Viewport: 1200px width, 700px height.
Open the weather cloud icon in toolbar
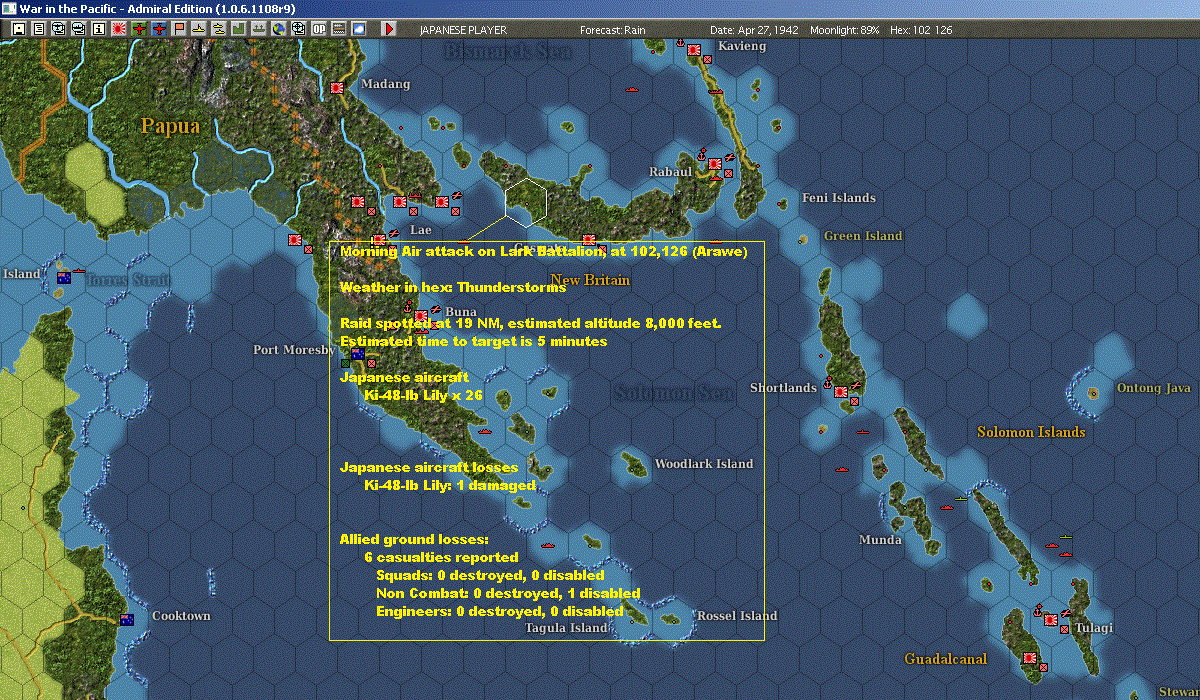(359, 29)
